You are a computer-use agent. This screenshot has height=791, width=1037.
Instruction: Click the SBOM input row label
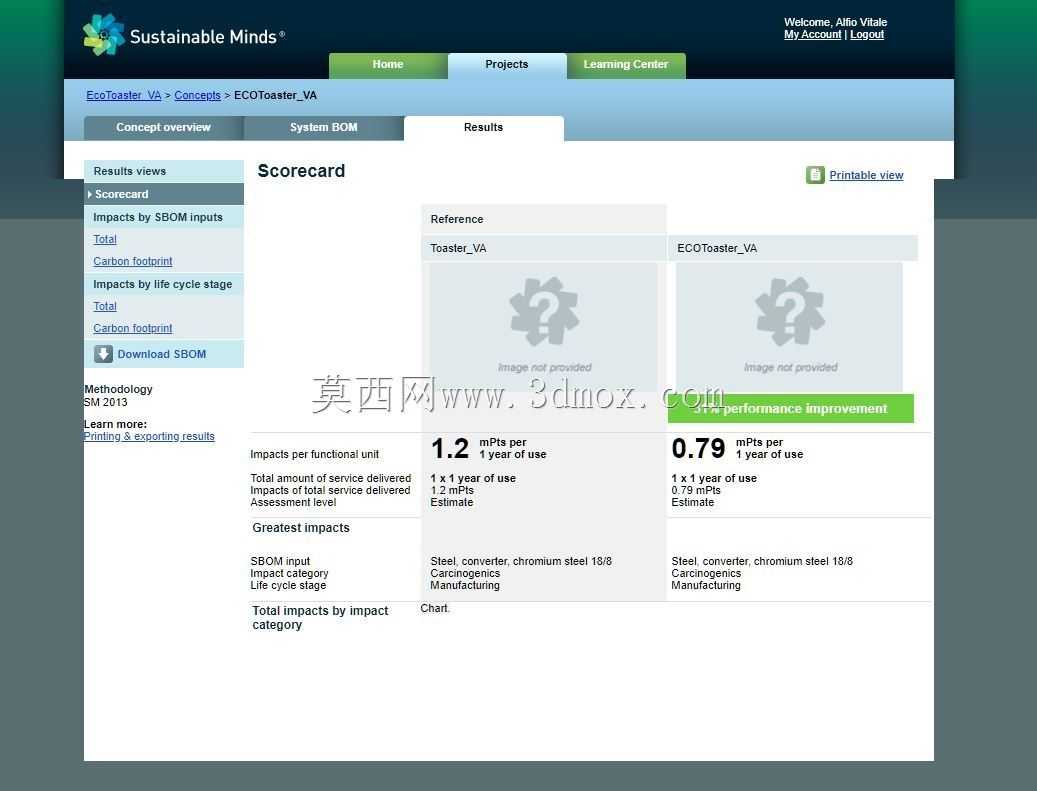tap(280, 561)
